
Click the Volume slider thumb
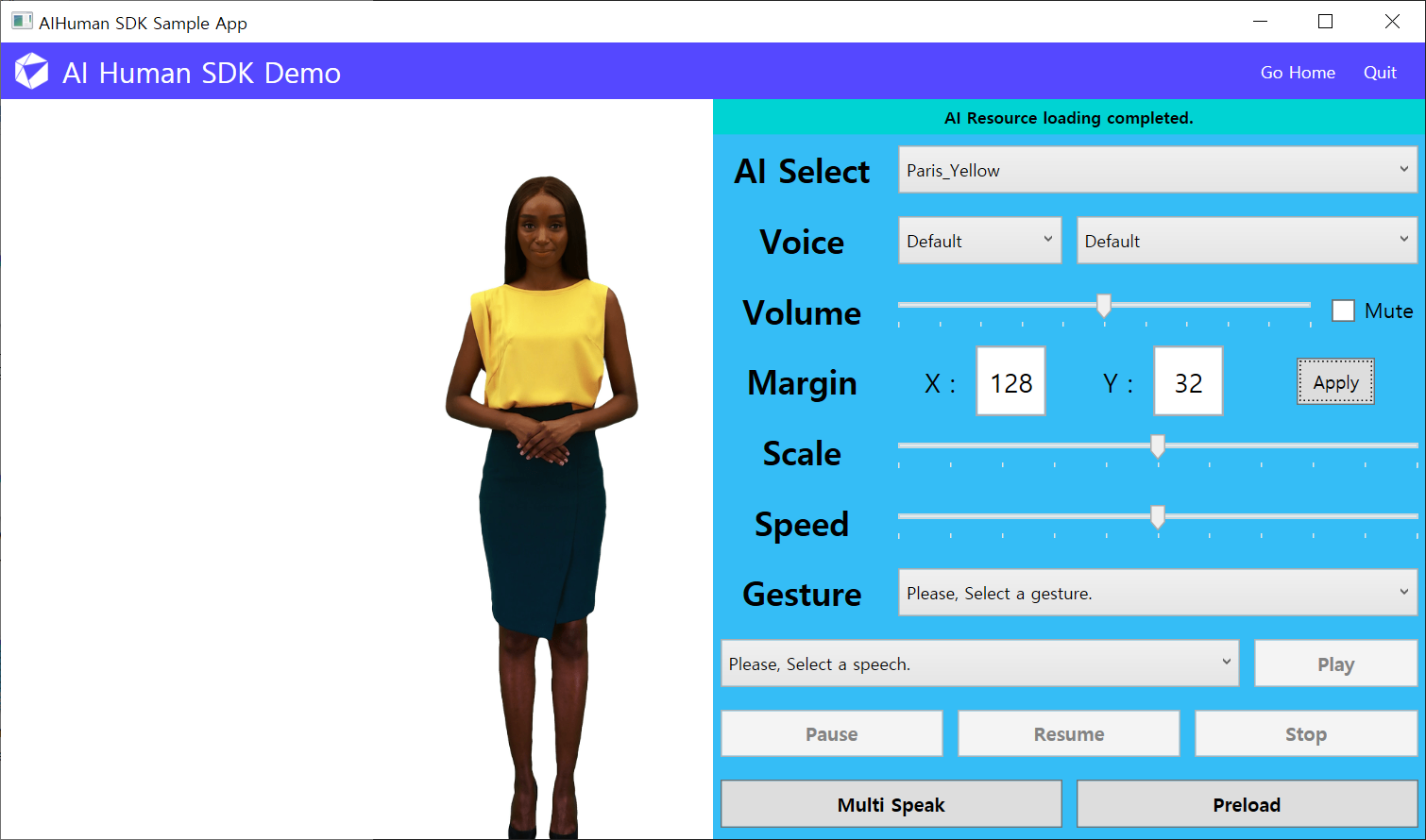coord(1103,305)
